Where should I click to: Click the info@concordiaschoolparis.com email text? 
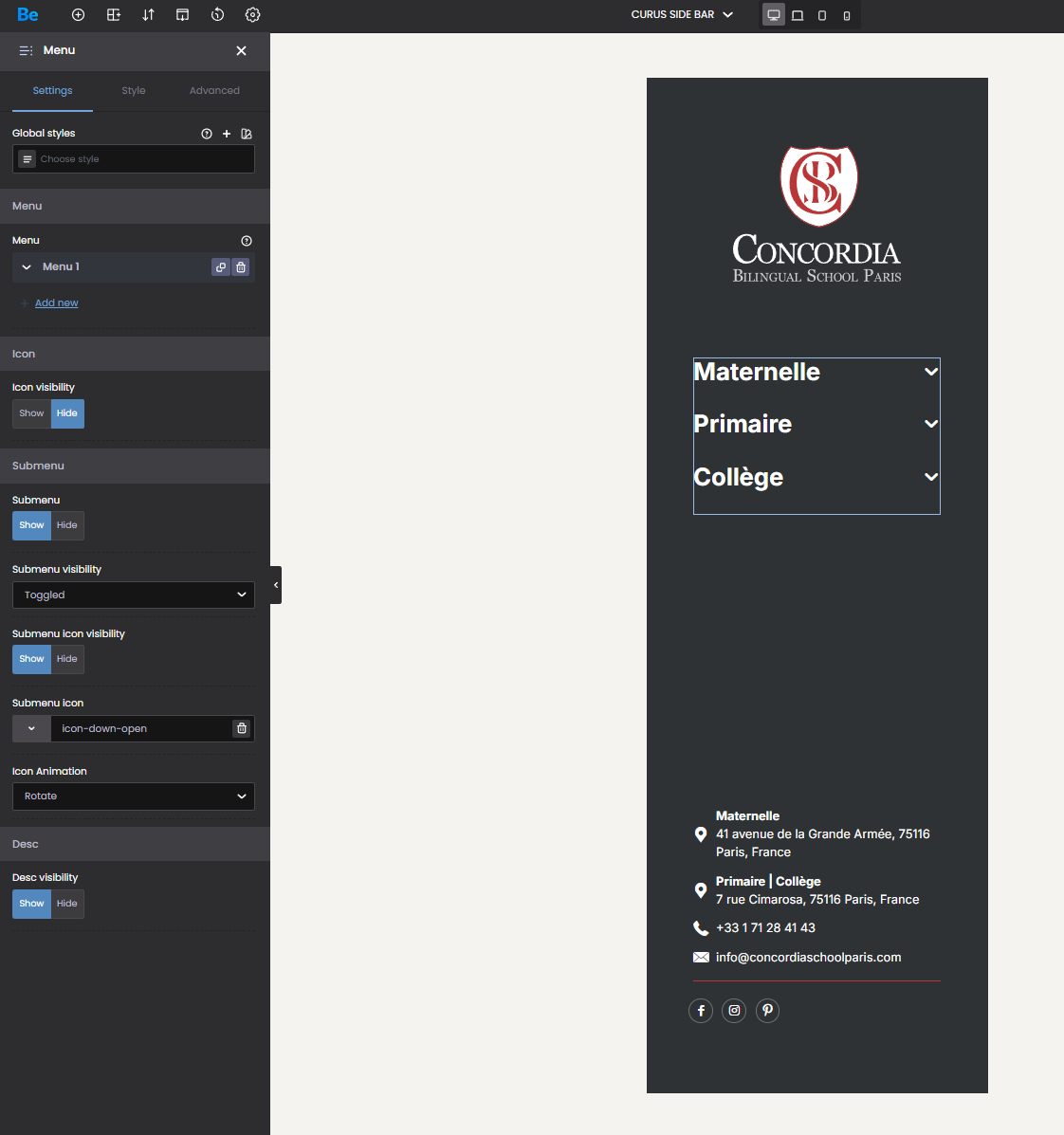pyautogui.click(x=809, y=957)
